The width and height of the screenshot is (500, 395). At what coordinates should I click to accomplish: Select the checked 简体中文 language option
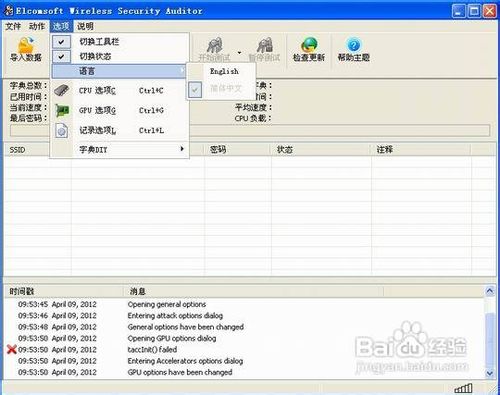226,89
